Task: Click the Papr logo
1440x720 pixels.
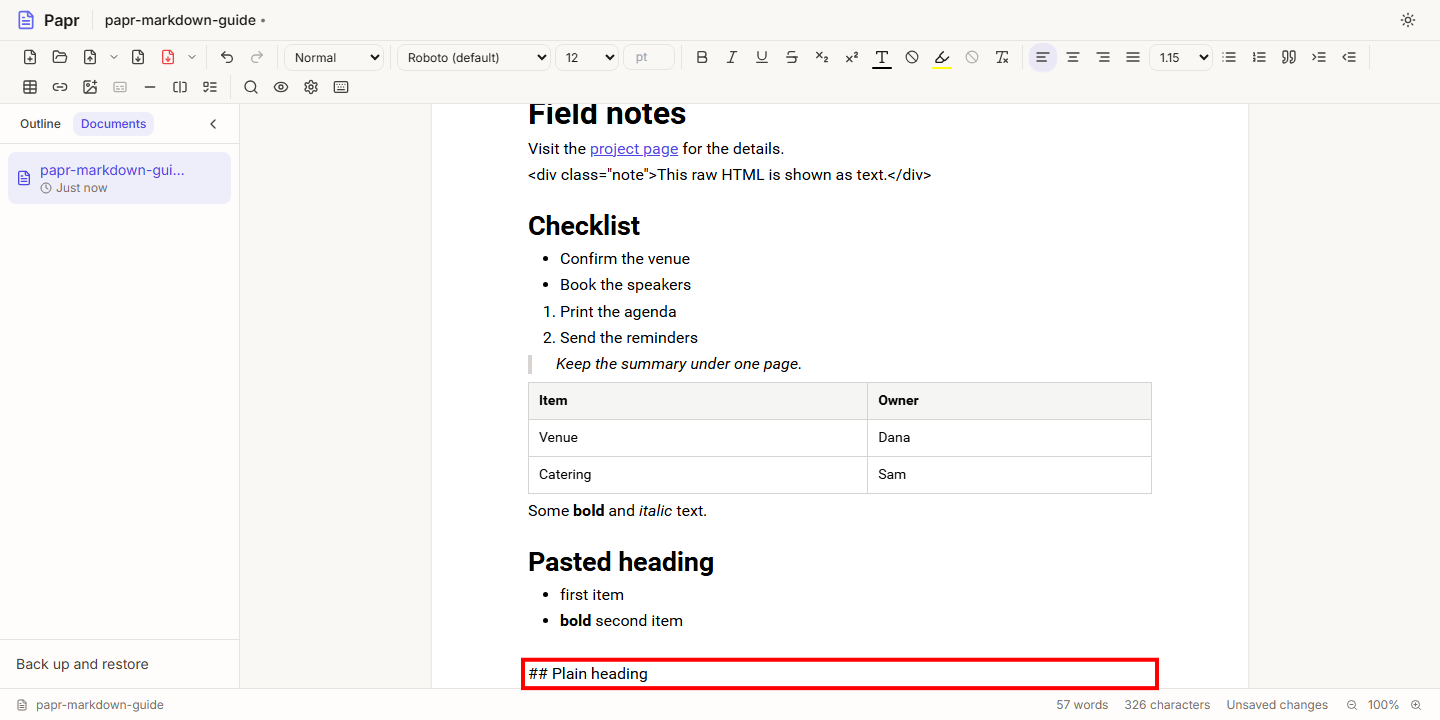Action: (x=48, y=20)
